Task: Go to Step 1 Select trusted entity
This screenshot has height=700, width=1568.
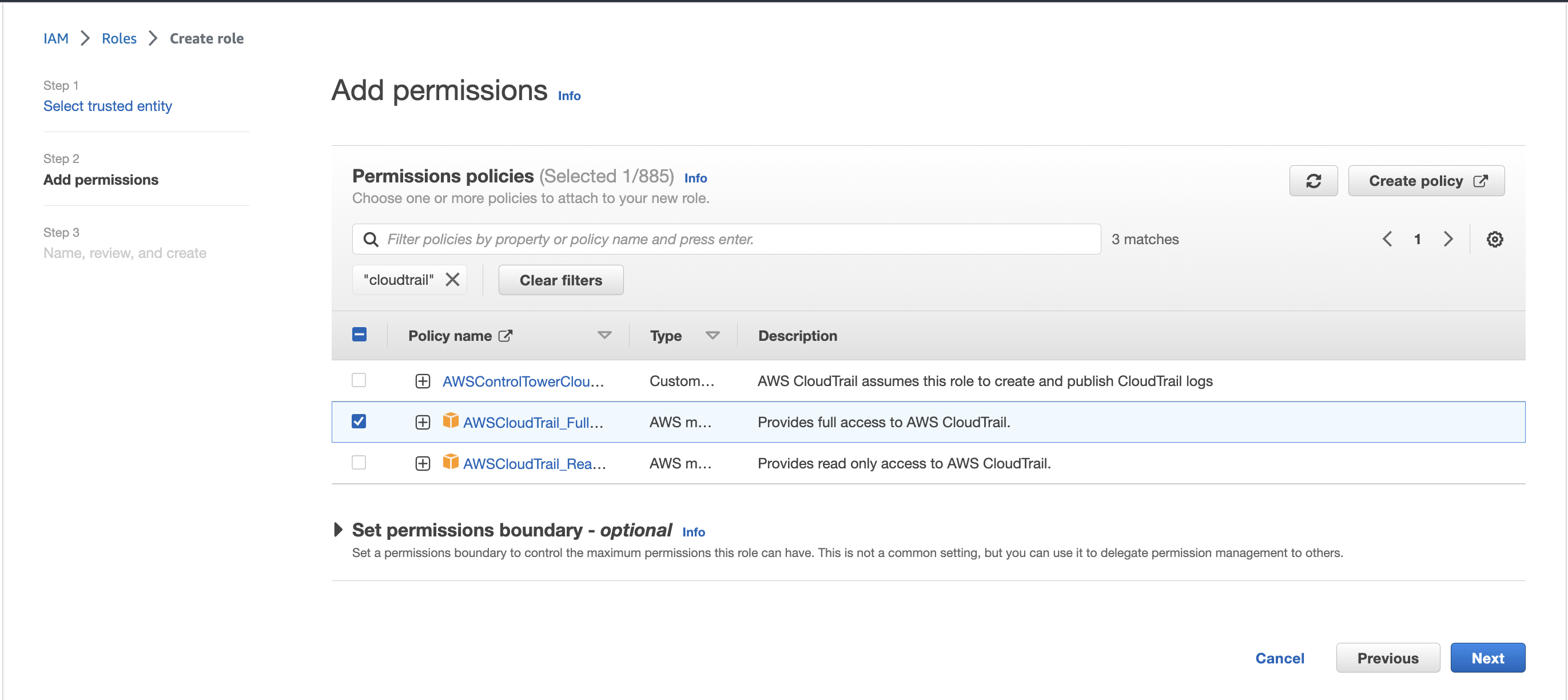Action: point(108,106)
